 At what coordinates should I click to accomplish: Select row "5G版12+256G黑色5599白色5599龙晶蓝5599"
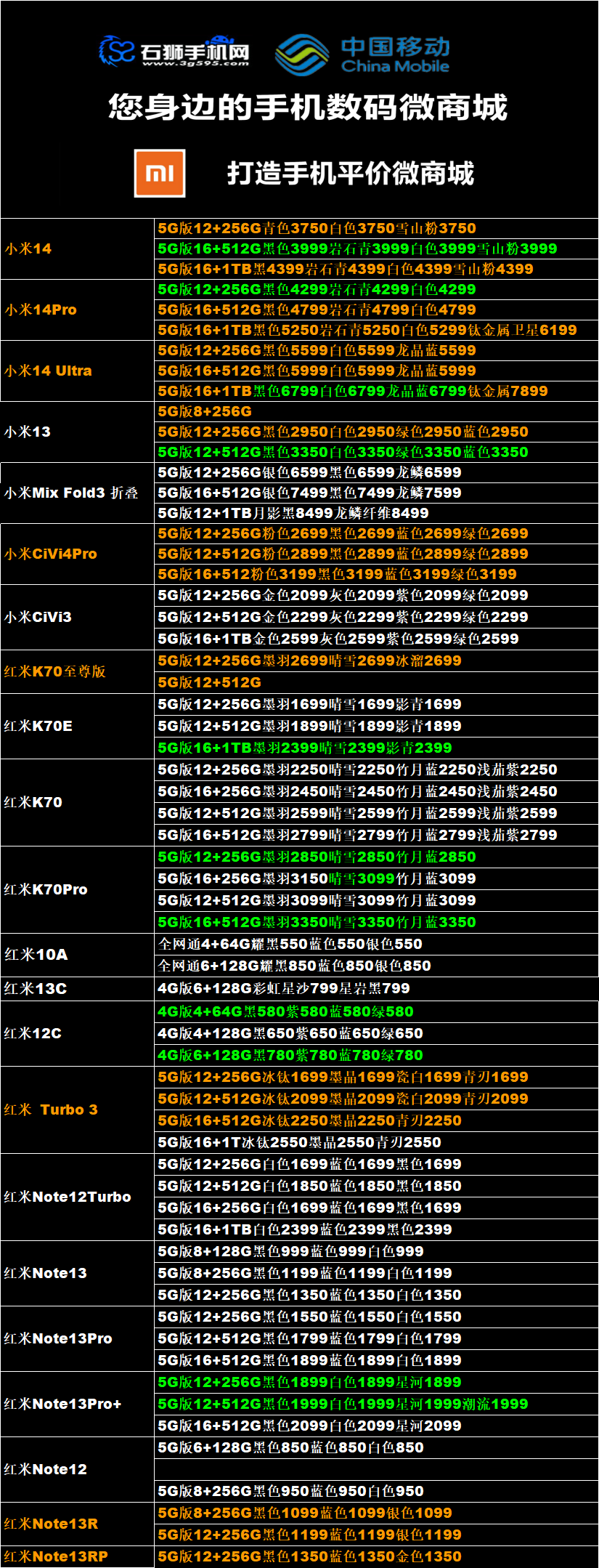click(377, 350)
